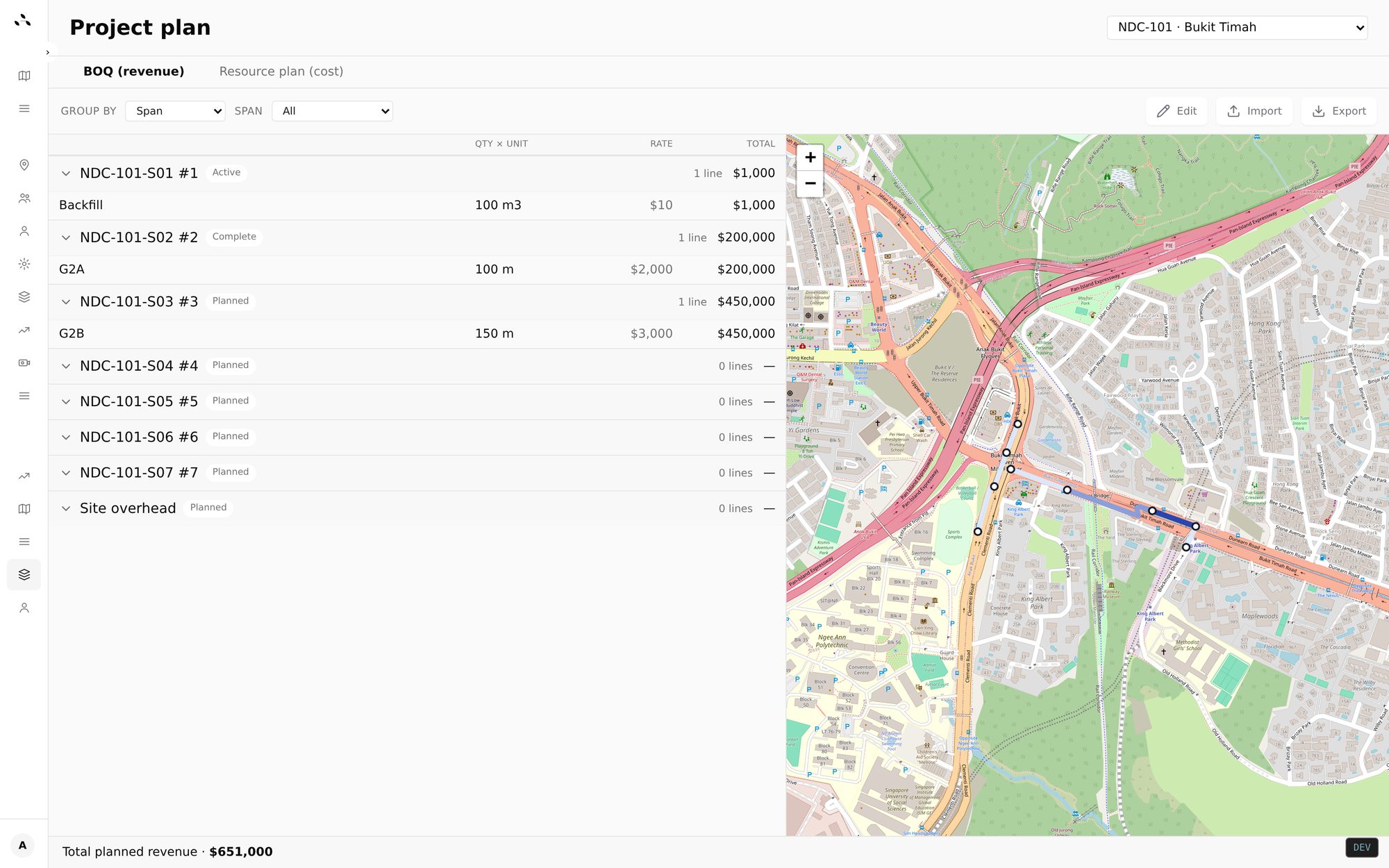Click the dark blue highlighted route segment on map
Viewport: 1389px width, 868px height.
click(x=1174, y=519)
